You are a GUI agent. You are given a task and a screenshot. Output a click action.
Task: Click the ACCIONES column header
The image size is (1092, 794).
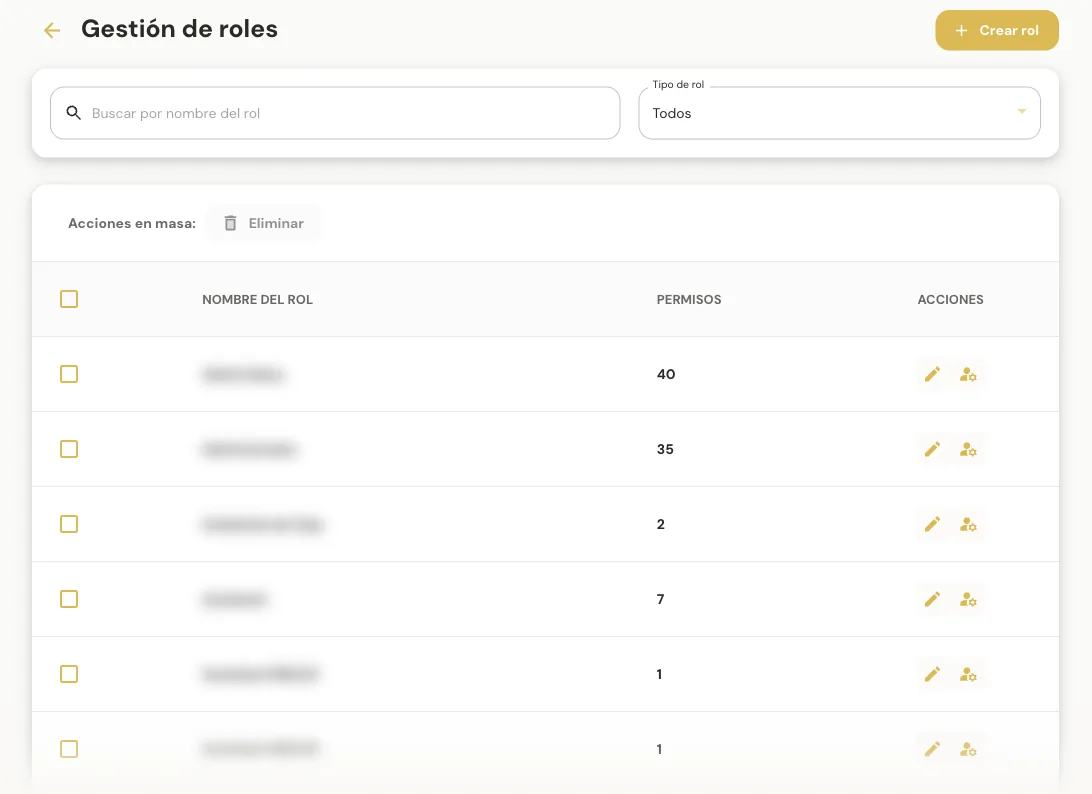pos(950,299)
